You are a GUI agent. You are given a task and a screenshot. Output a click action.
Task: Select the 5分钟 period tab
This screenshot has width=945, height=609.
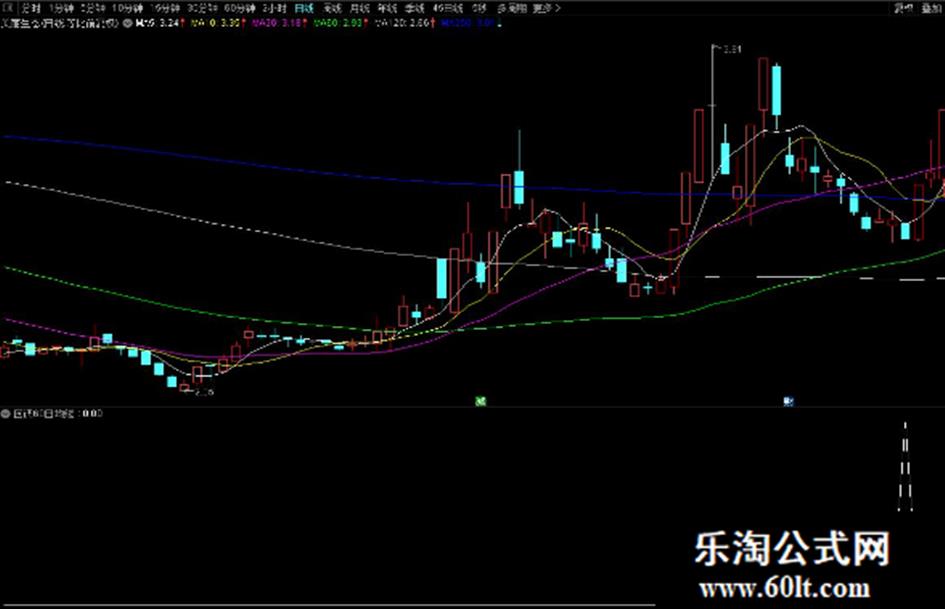93,8
